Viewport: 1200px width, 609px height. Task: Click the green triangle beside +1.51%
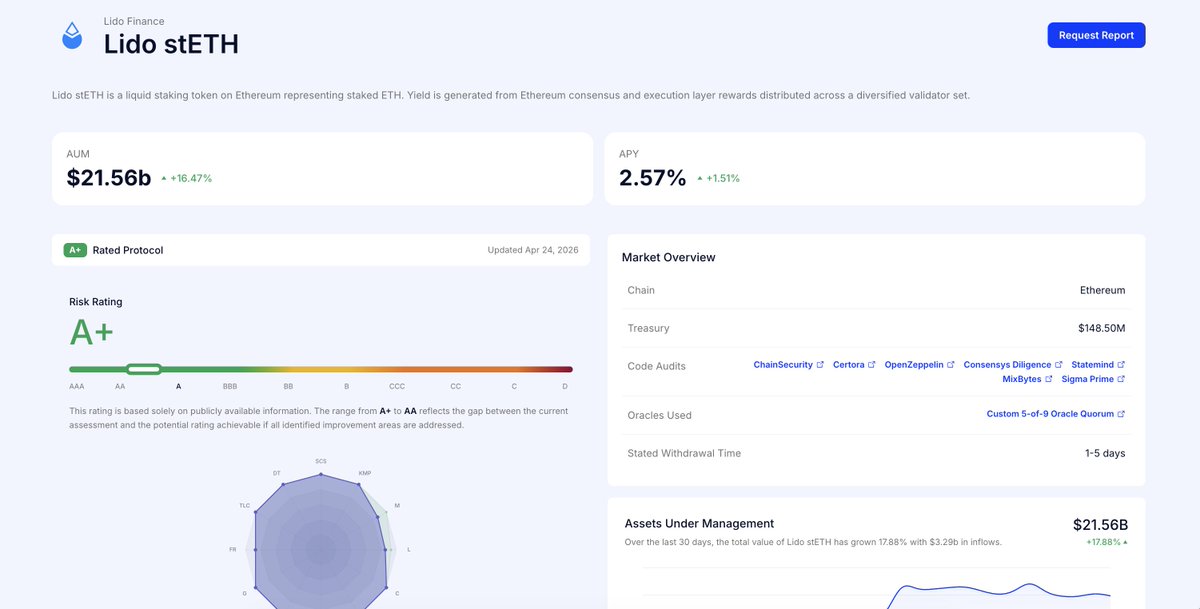(700, 178)
